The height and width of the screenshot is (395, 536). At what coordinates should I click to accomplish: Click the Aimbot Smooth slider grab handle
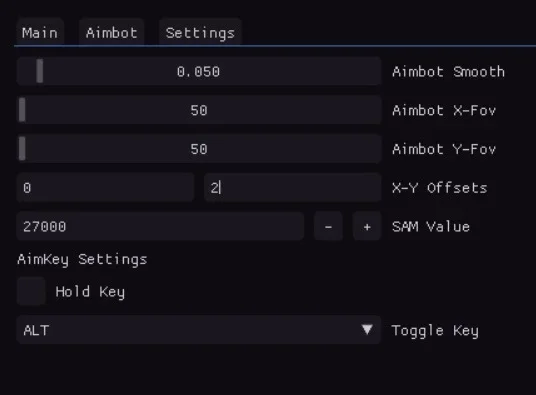point(40,71)
